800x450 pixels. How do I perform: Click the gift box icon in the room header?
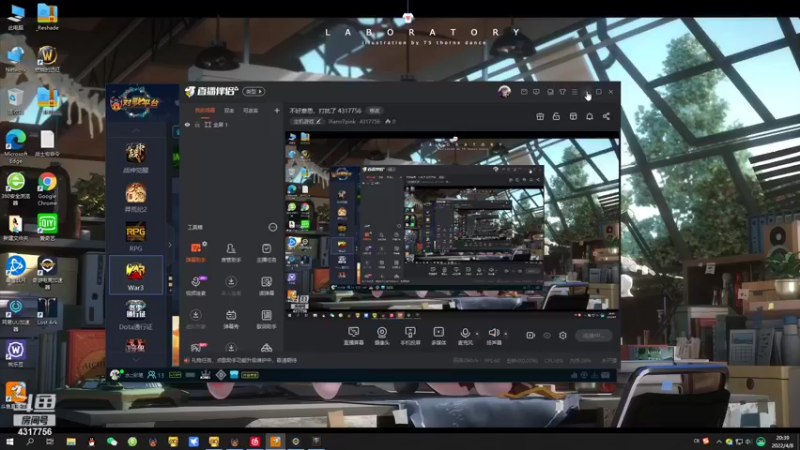[540, 116]
